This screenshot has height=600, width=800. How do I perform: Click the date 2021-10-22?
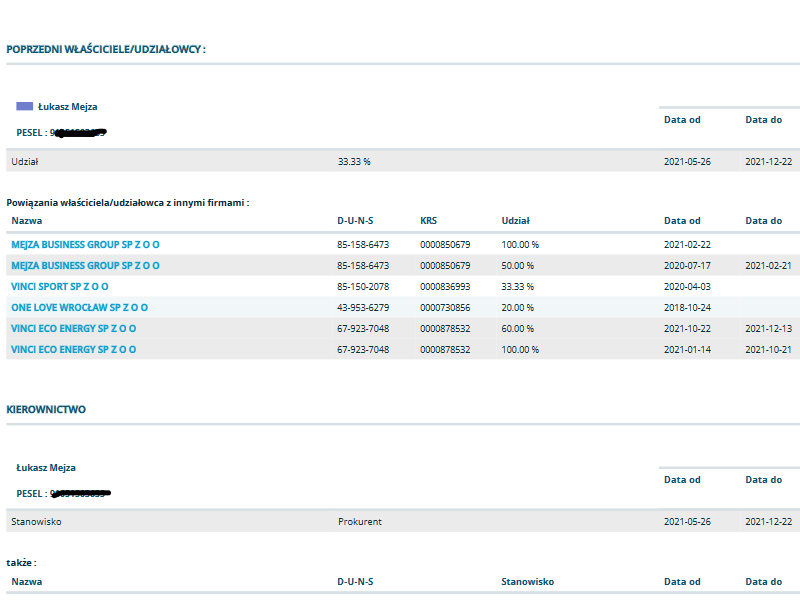tap(687, 329)
